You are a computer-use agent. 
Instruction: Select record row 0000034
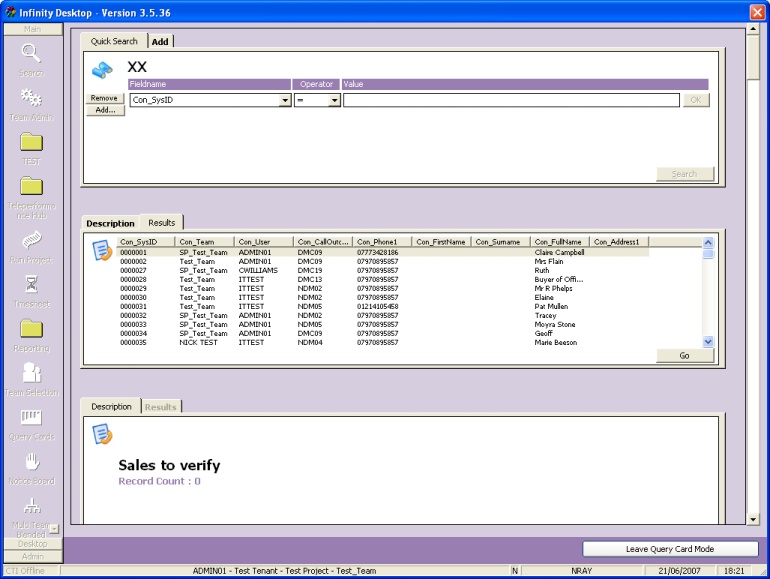[383, 333]
